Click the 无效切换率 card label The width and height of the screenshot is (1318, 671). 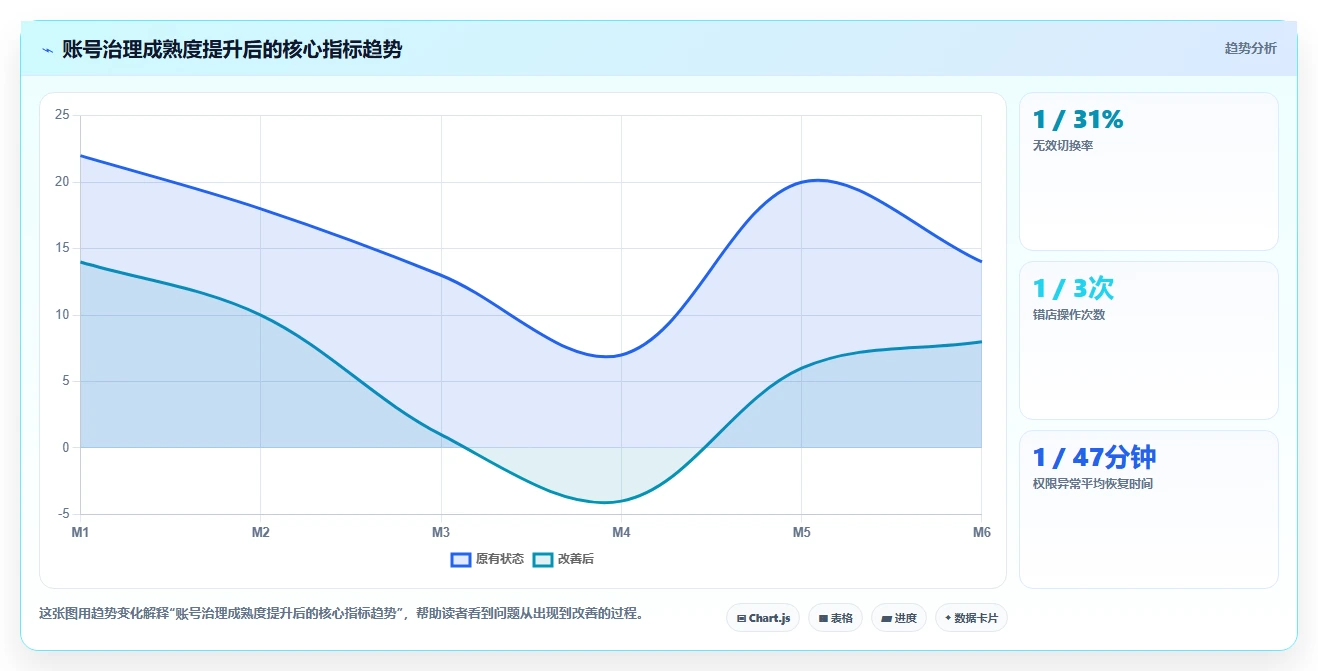click(1063, 146)
